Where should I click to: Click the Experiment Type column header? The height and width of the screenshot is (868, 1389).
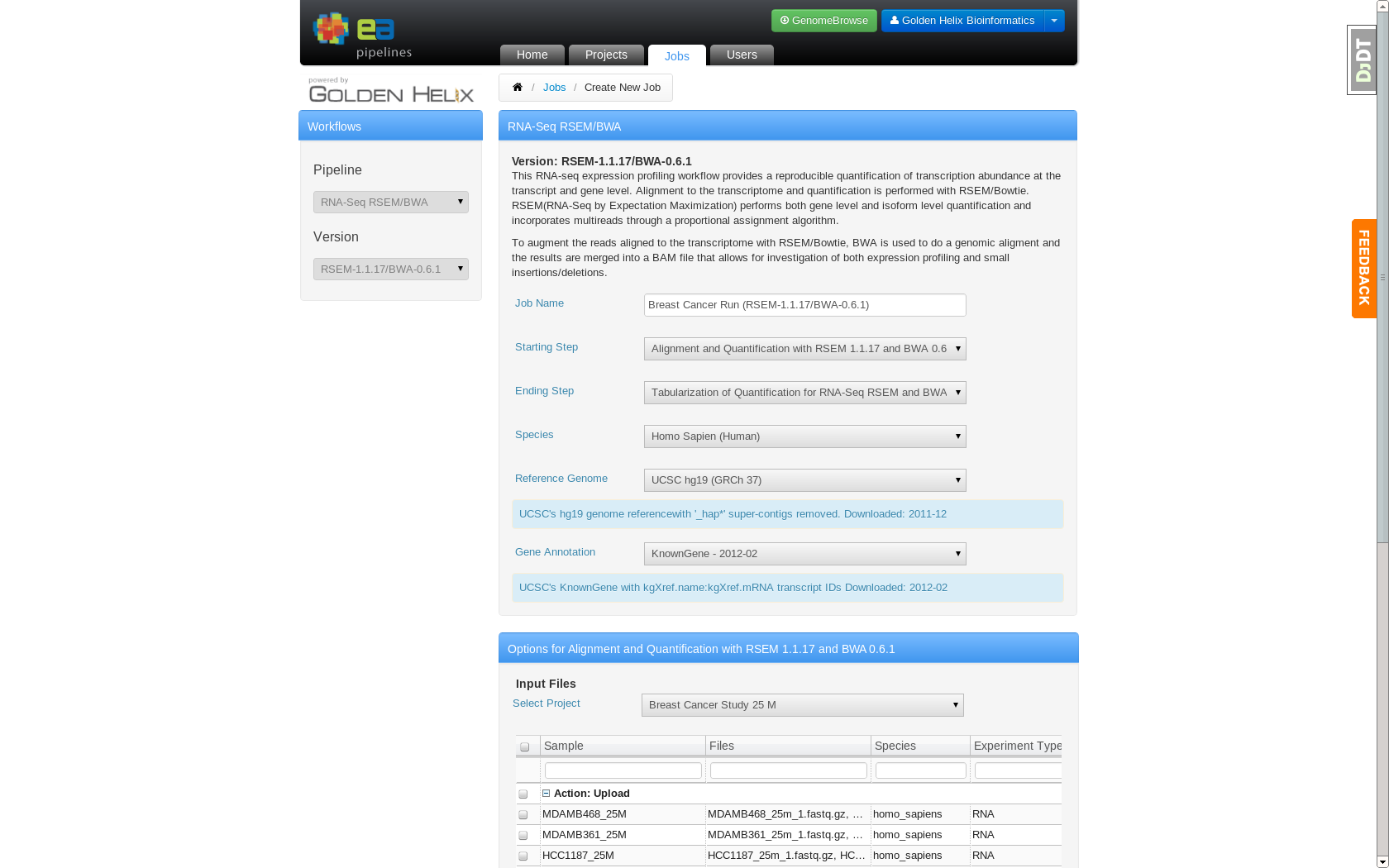point(1016,746)
